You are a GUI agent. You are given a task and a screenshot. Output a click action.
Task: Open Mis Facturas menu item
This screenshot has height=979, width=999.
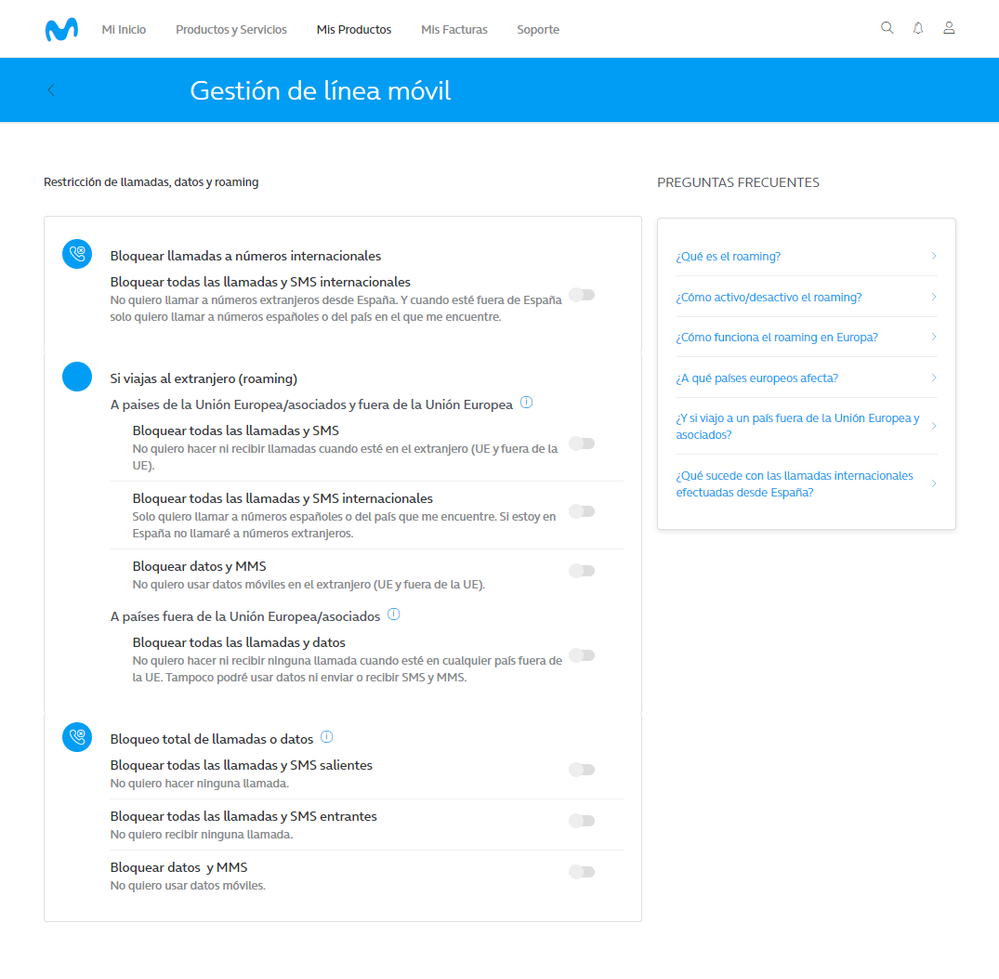coord(454,30)
